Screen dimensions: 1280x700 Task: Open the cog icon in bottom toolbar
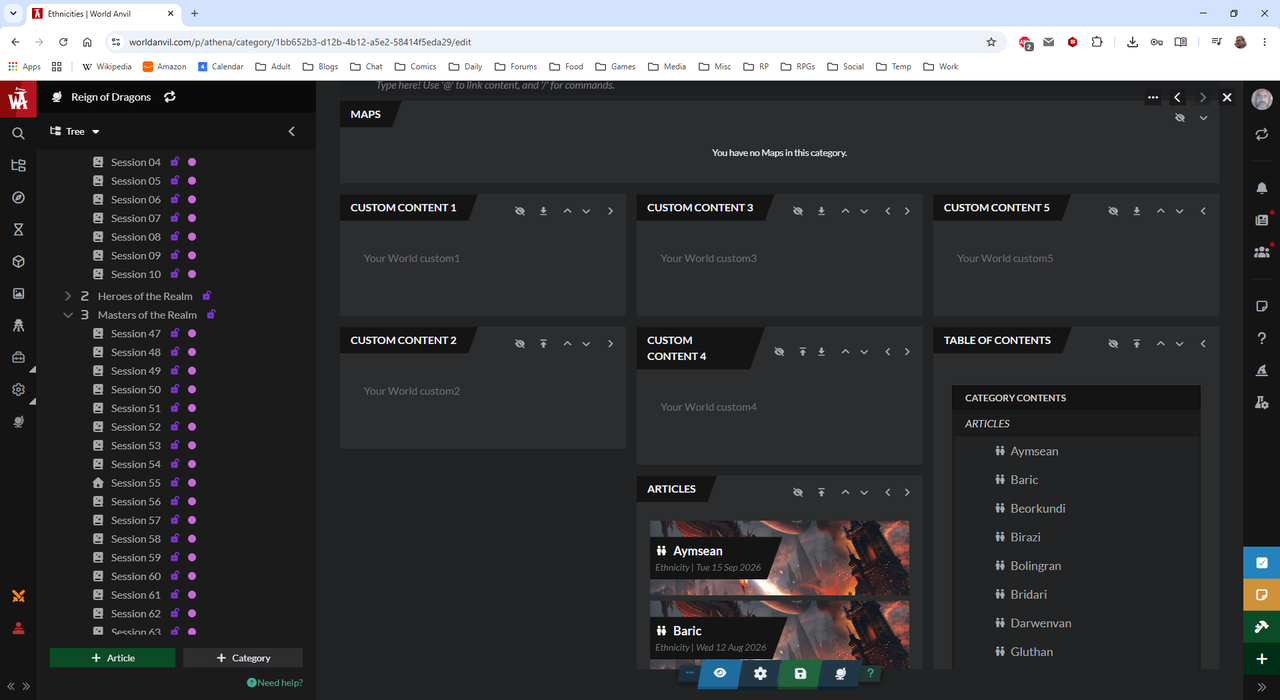pyautogui.click(x=760, y=674)
